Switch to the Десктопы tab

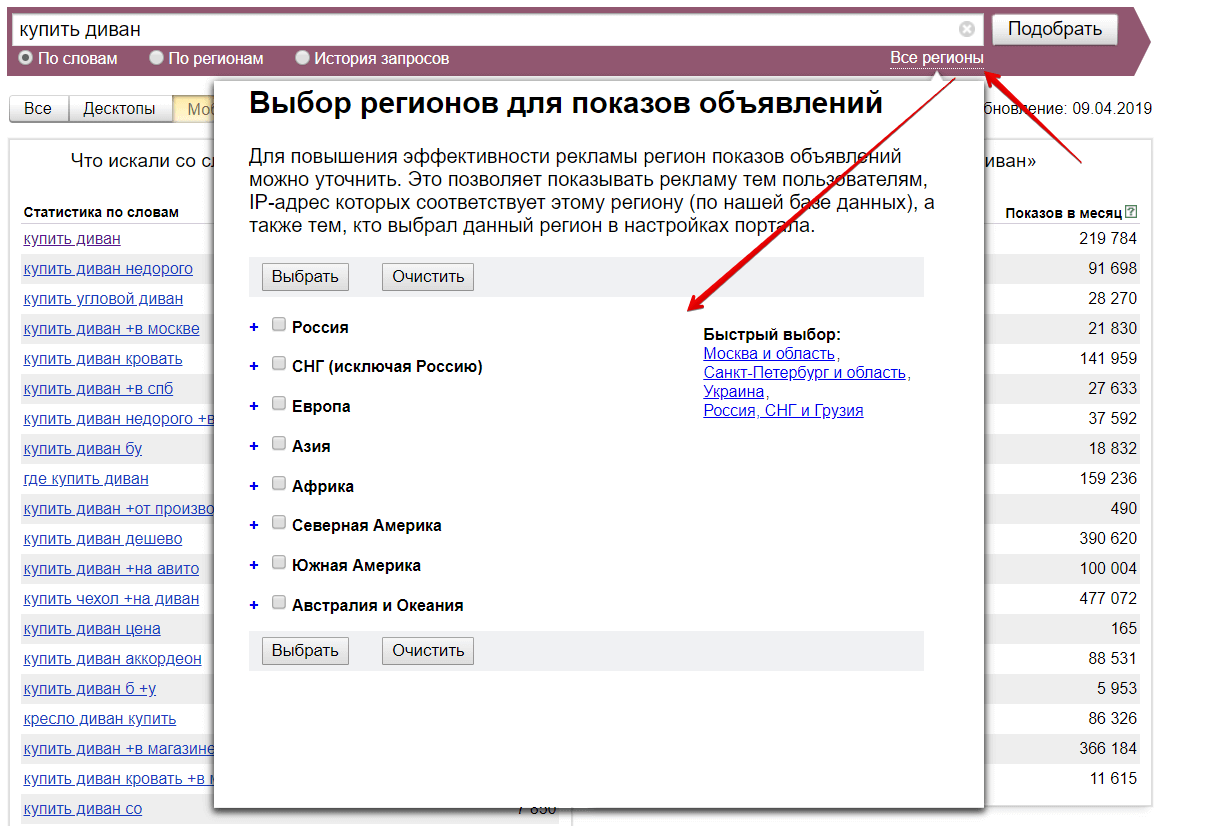119,109
